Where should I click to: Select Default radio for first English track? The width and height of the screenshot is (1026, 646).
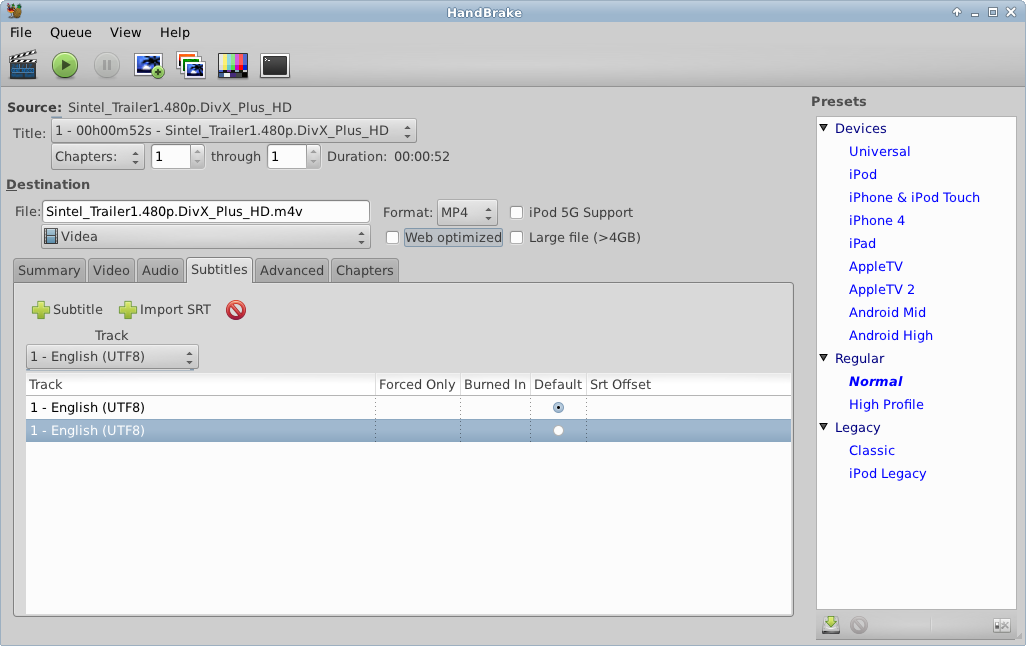pos(558,407)
